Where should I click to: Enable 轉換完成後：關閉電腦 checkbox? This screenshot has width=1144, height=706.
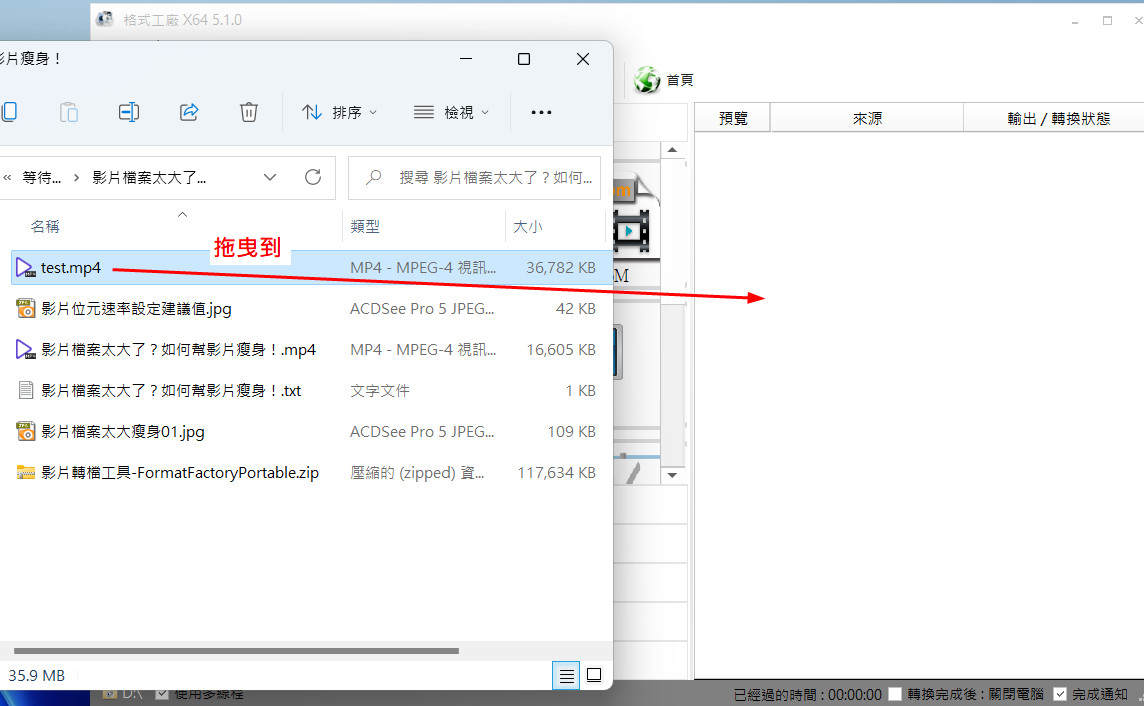895,694
